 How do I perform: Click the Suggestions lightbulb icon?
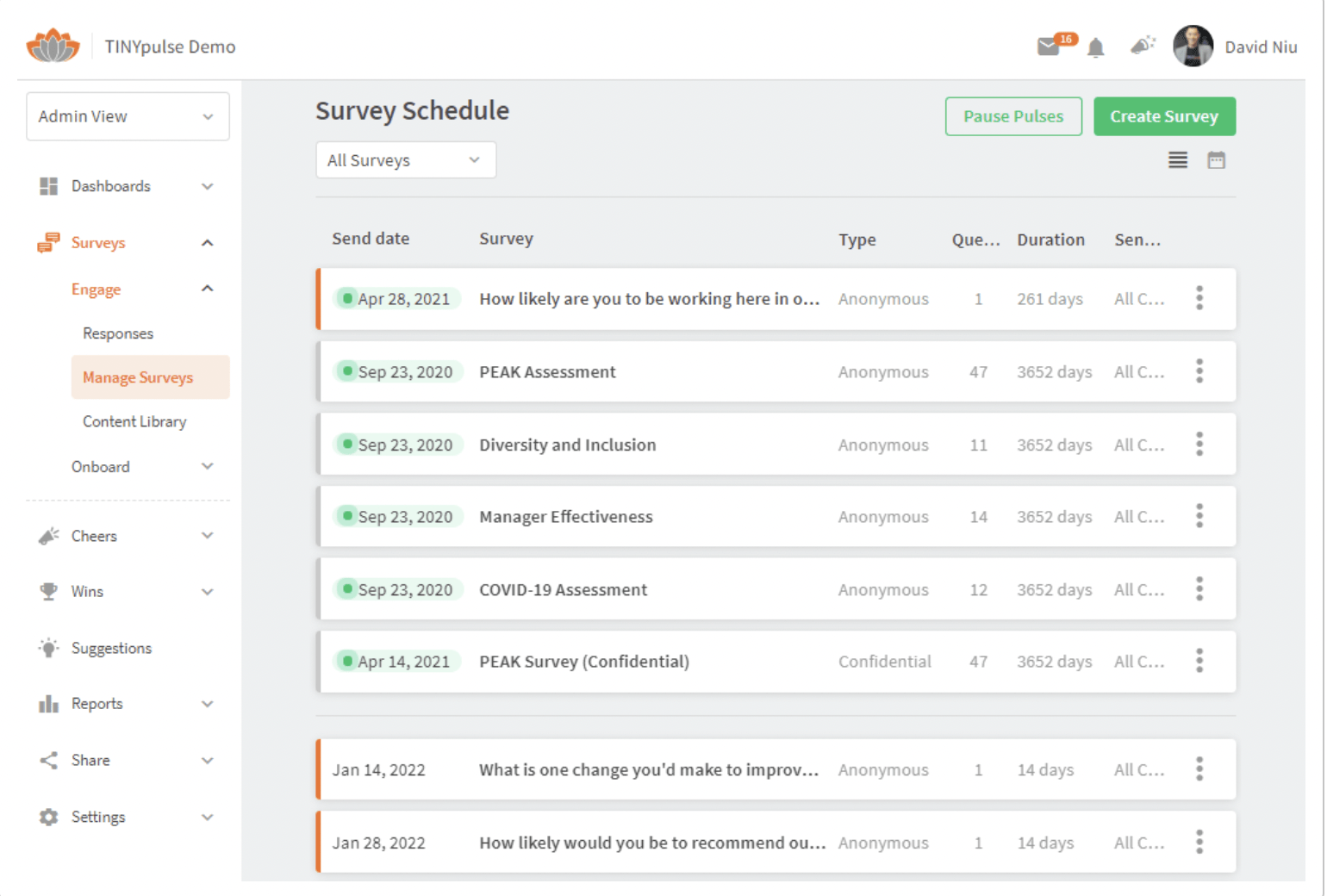click(x=49, y=648)
